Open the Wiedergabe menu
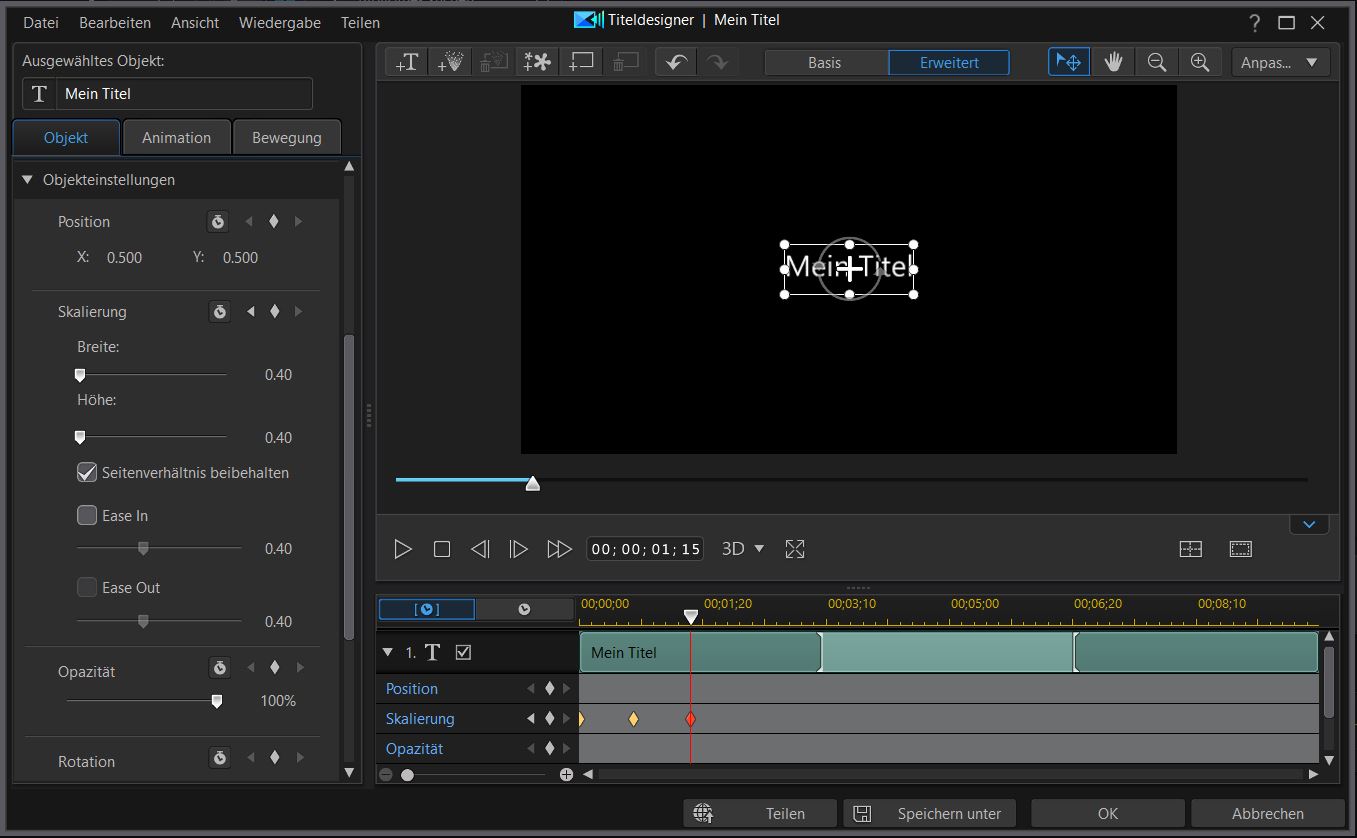 [279, 22]
